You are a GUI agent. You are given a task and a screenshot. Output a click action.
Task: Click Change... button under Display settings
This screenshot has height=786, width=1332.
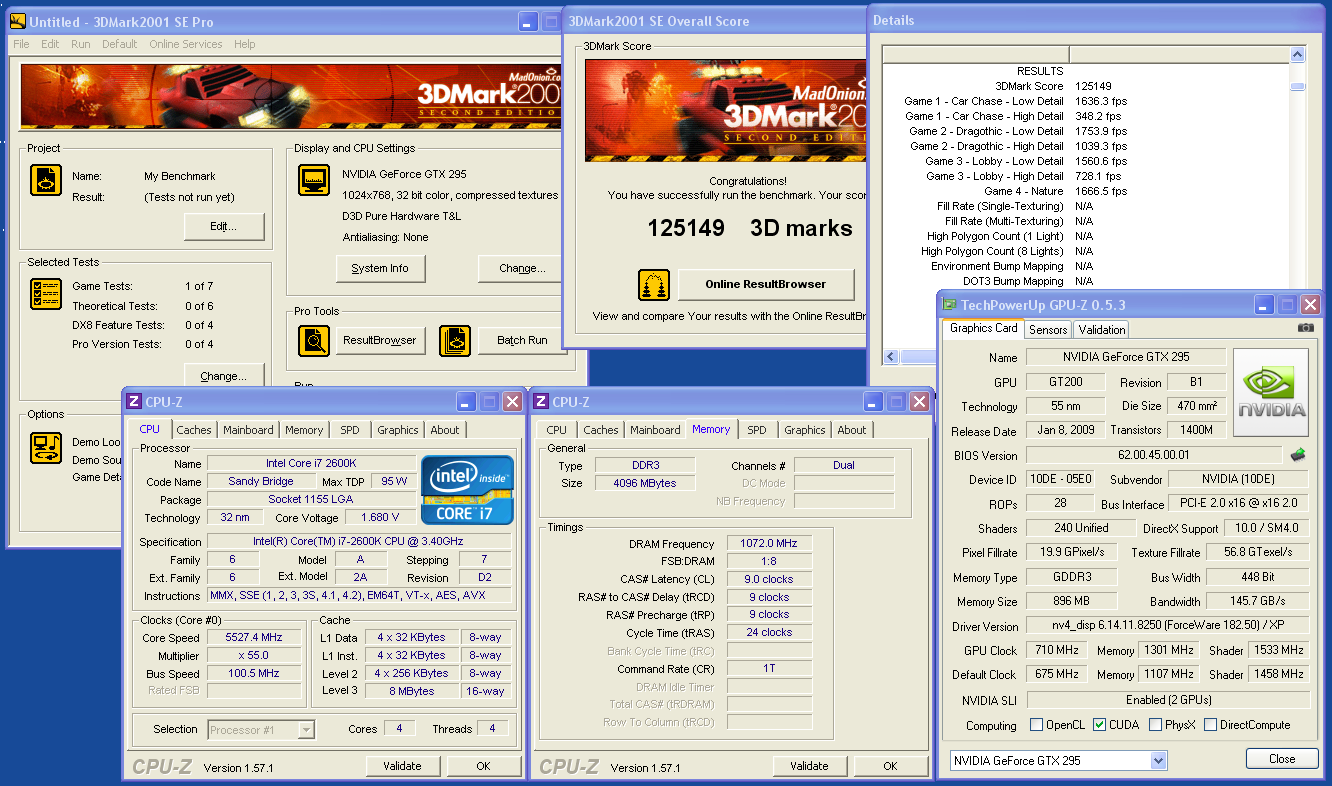[522, 268]
